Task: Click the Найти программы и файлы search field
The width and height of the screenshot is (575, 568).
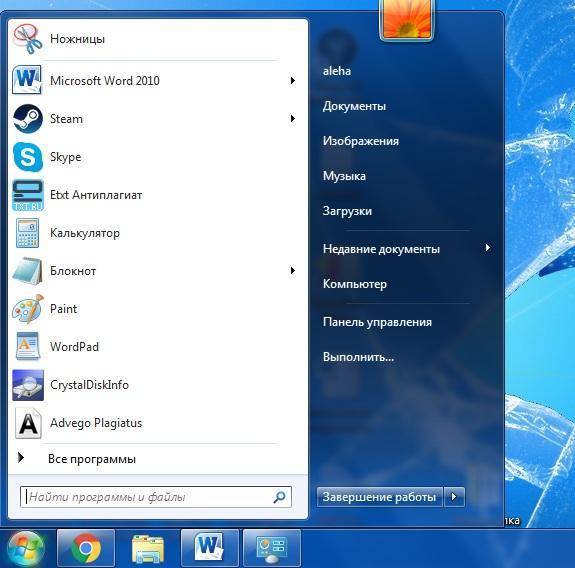Action: 156,497
